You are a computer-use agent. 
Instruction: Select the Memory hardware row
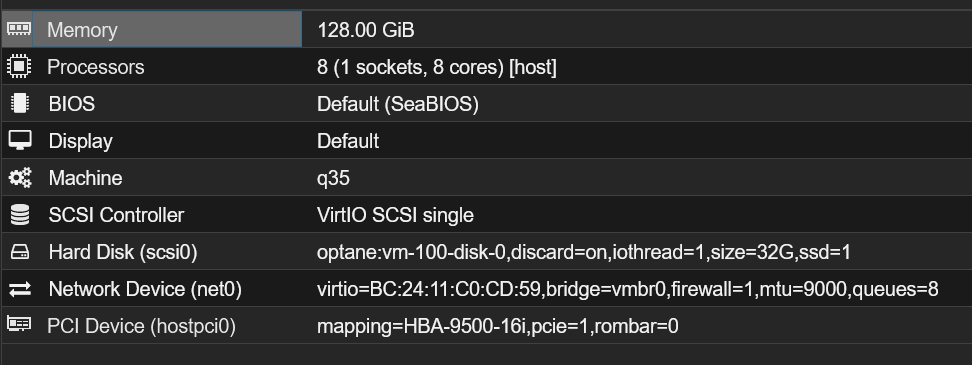[x=486, y=29]
